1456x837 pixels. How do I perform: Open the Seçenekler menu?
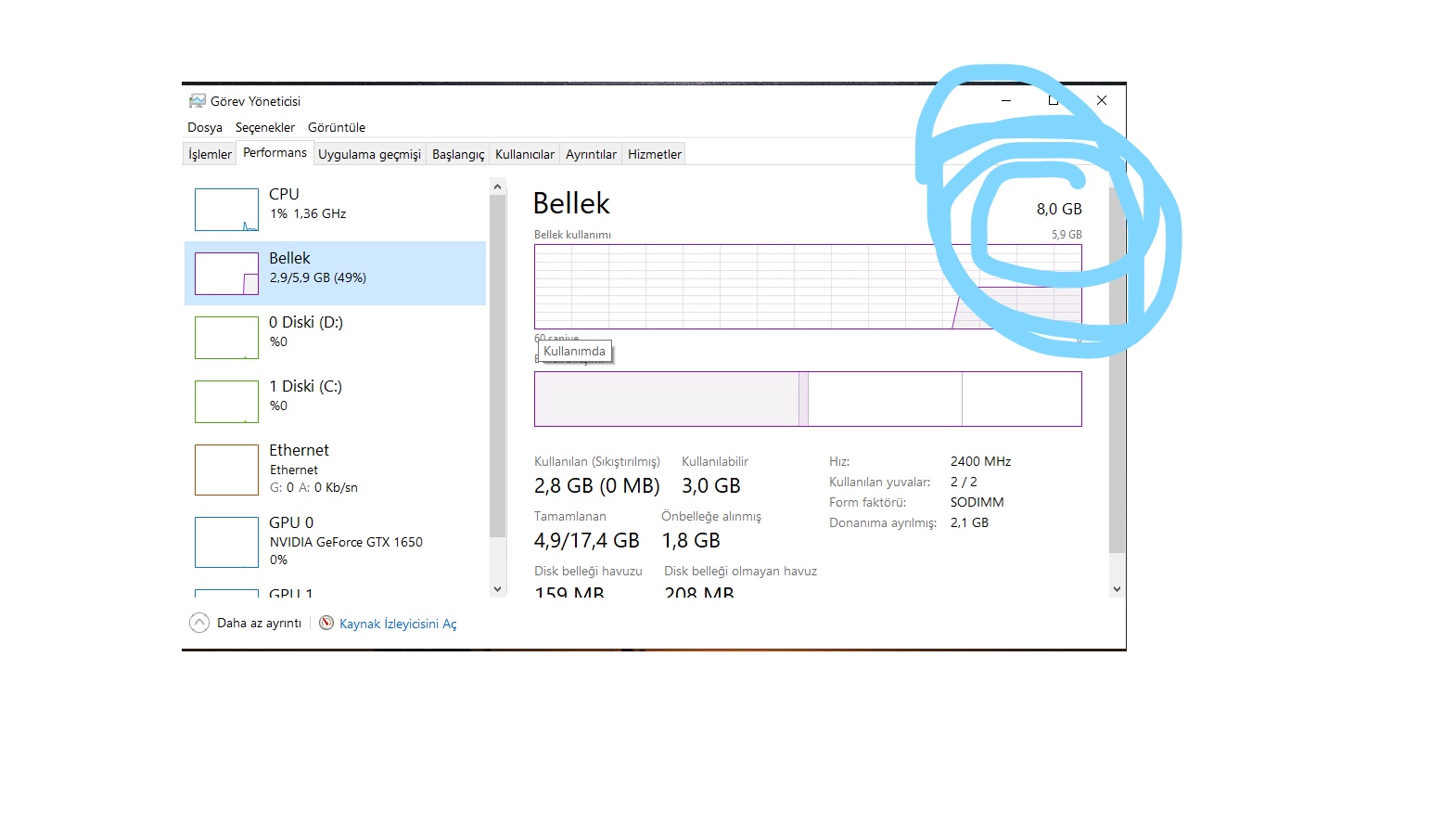(x=265, y=127)
